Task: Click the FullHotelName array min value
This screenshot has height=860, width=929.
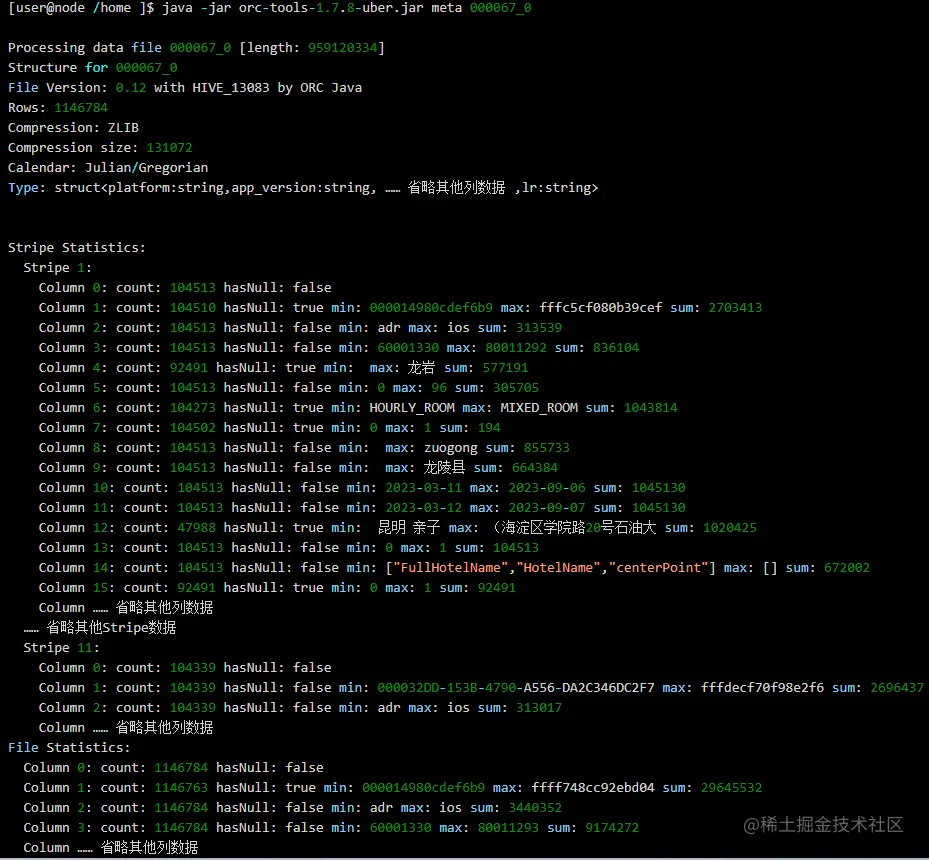Action: (550, 568)
